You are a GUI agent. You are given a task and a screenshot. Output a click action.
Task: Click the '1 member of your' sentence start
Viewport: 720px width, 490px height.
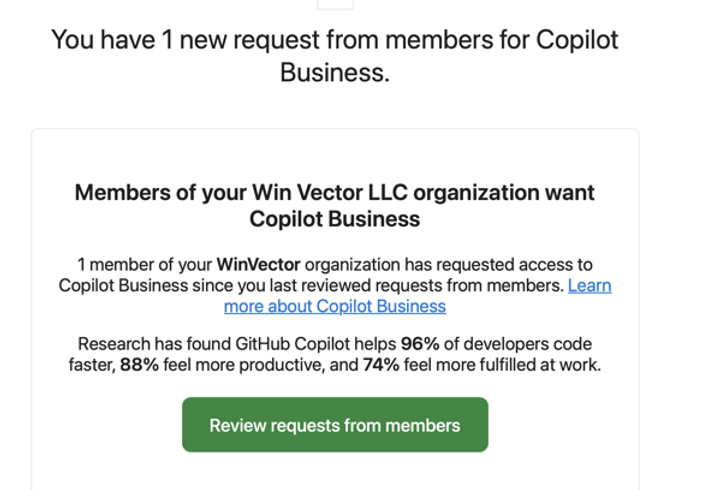[144, 265]
